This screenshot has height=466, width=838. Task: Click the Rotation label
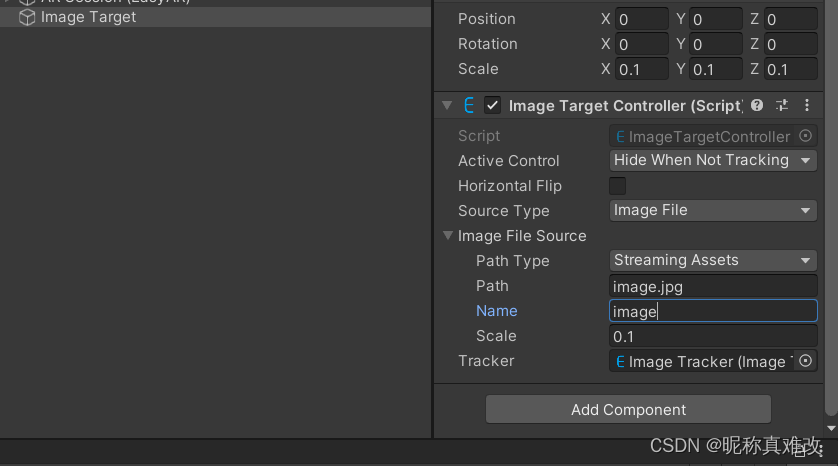[x=487, y=44]
